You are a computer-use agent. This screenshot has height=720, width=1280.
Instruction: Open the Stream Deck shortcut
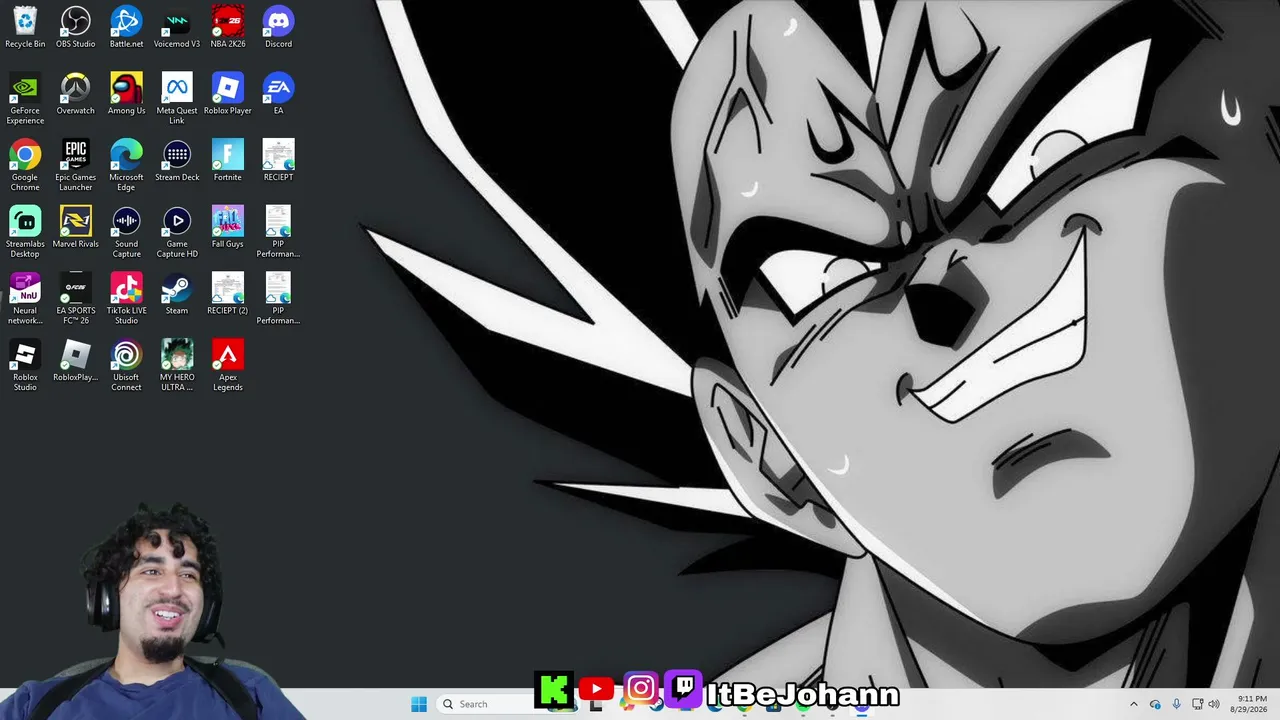point(177,161)
